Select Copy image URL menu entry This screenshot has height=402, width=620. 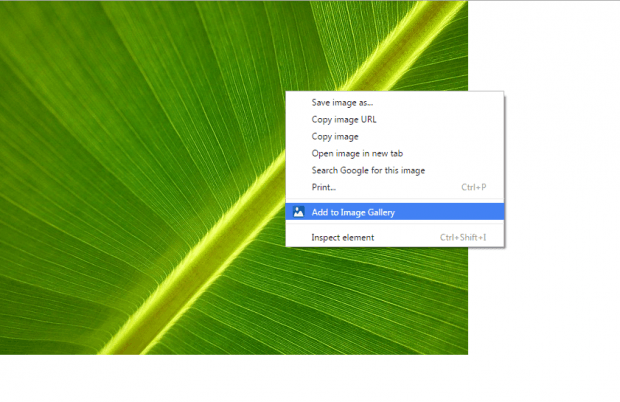(x=395, y=119)
